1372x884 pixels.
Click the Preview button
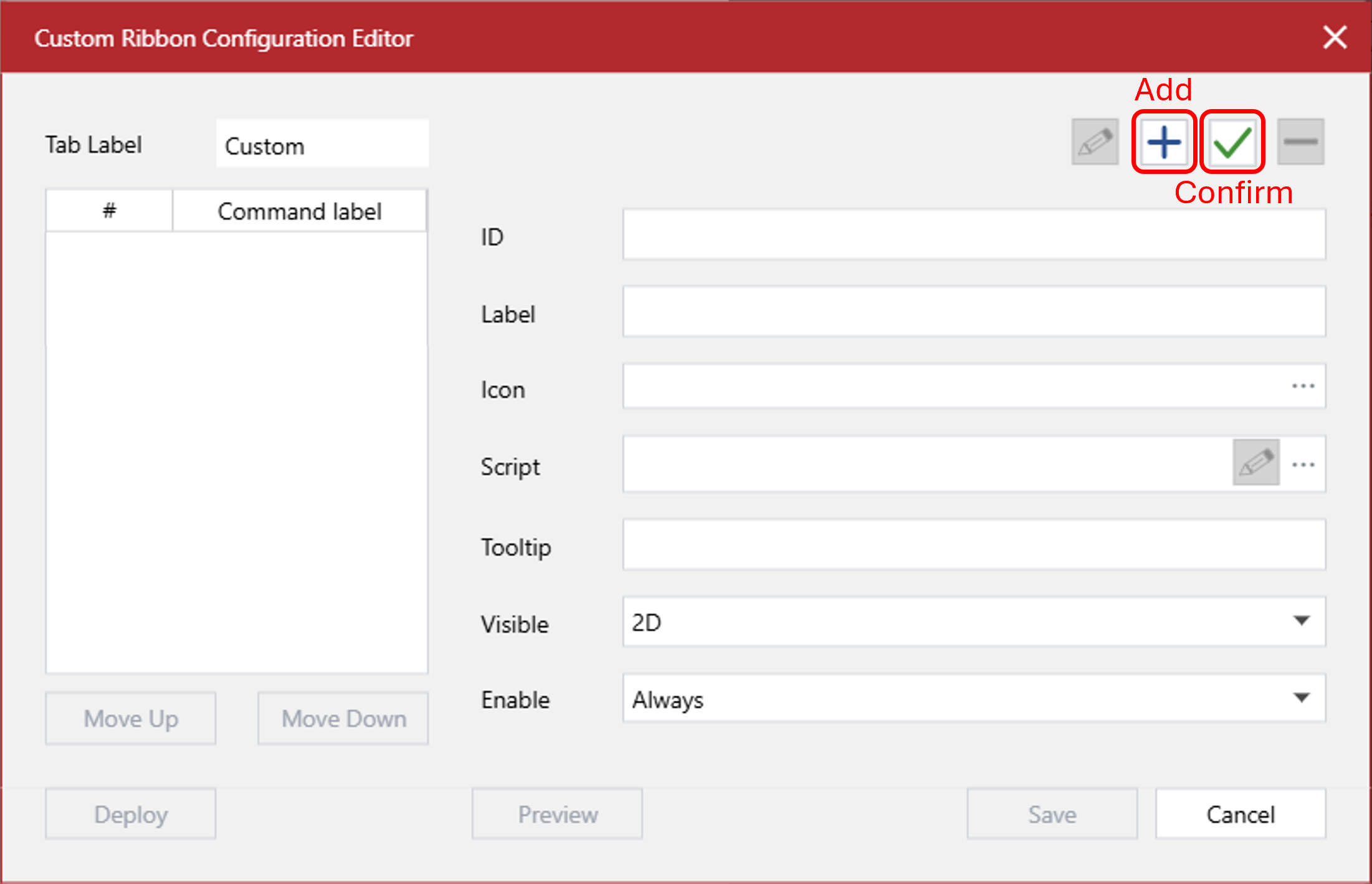557,814
